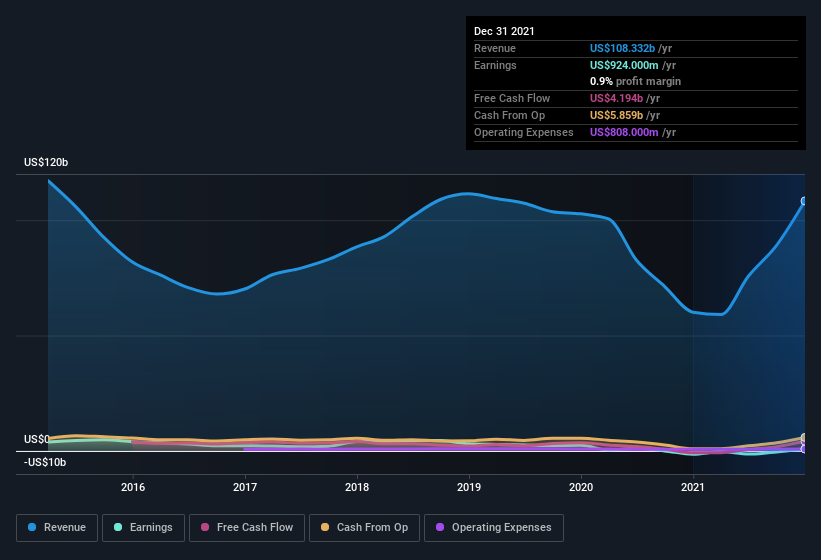Viewport: 821px width, 560px height.
Task: Click the 2017 x-axis label
Action: point(245,487)
